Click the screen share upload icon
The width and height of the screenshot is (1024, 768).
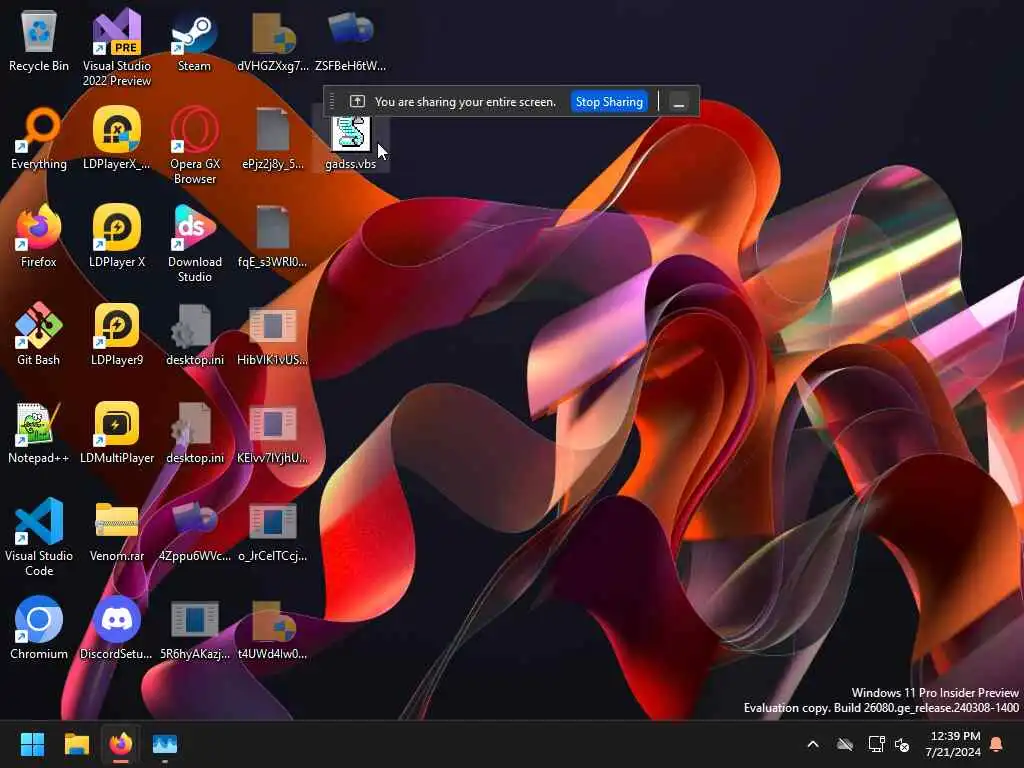tap(357, 101)
